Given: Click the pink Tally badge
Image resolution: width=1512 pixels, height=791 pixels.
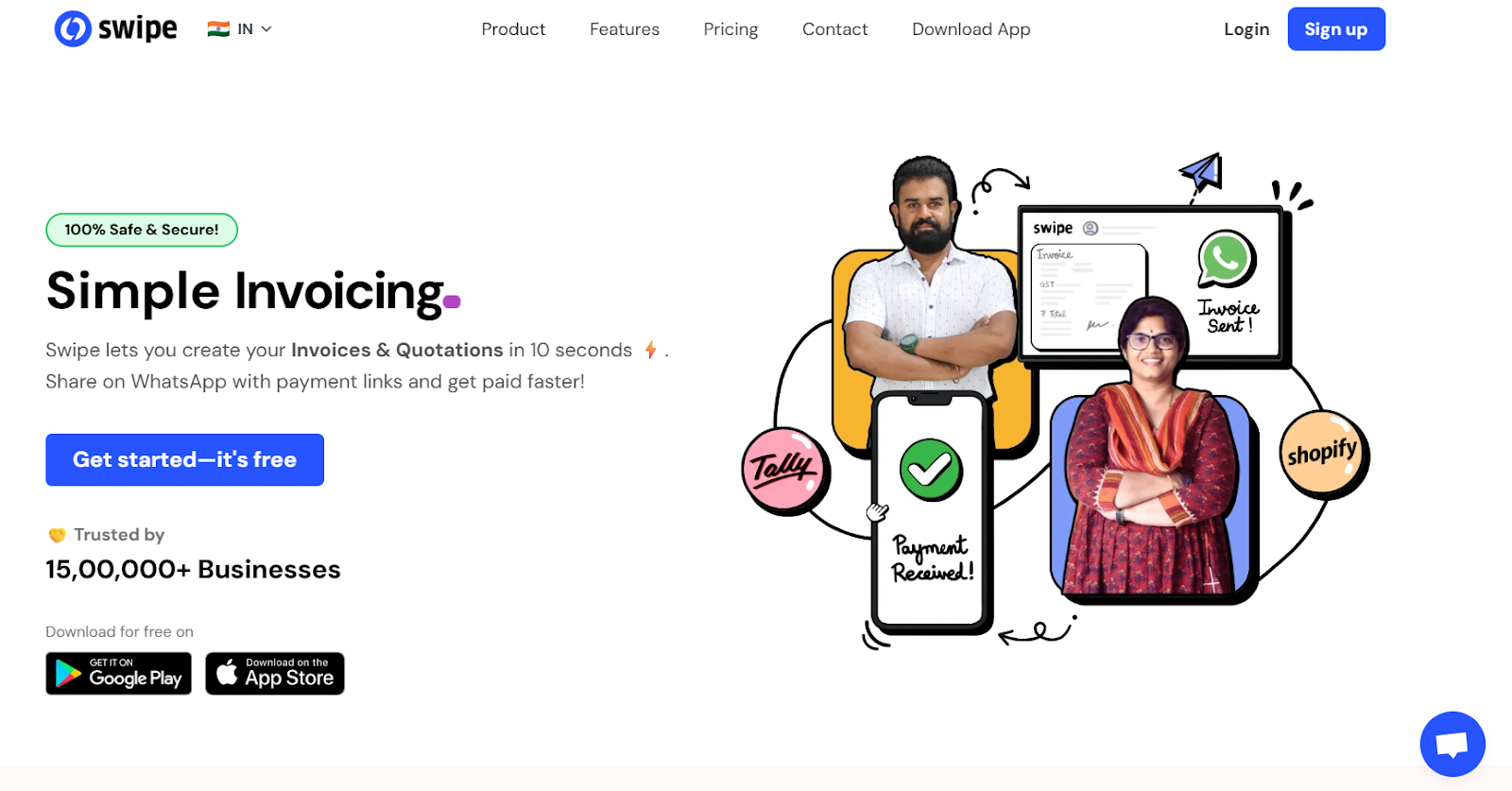Looking at the screenshot, I should [782, 469].
